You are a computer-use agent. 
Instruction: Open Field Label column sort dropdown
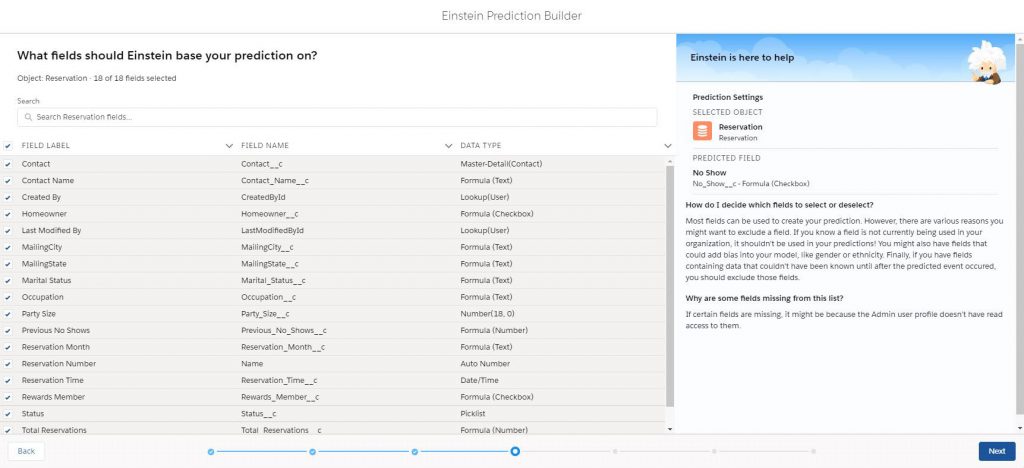pyautogui.click(x=230, y=146)
